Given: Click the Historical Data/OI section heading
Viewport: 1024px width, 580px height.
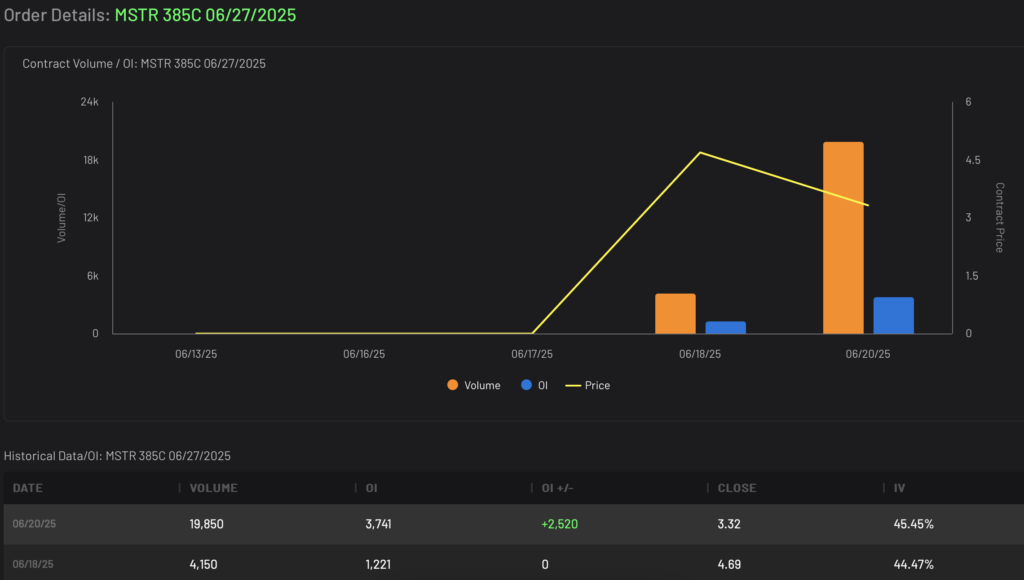Looking at the screenshot, I should click(x=117, y=456).
